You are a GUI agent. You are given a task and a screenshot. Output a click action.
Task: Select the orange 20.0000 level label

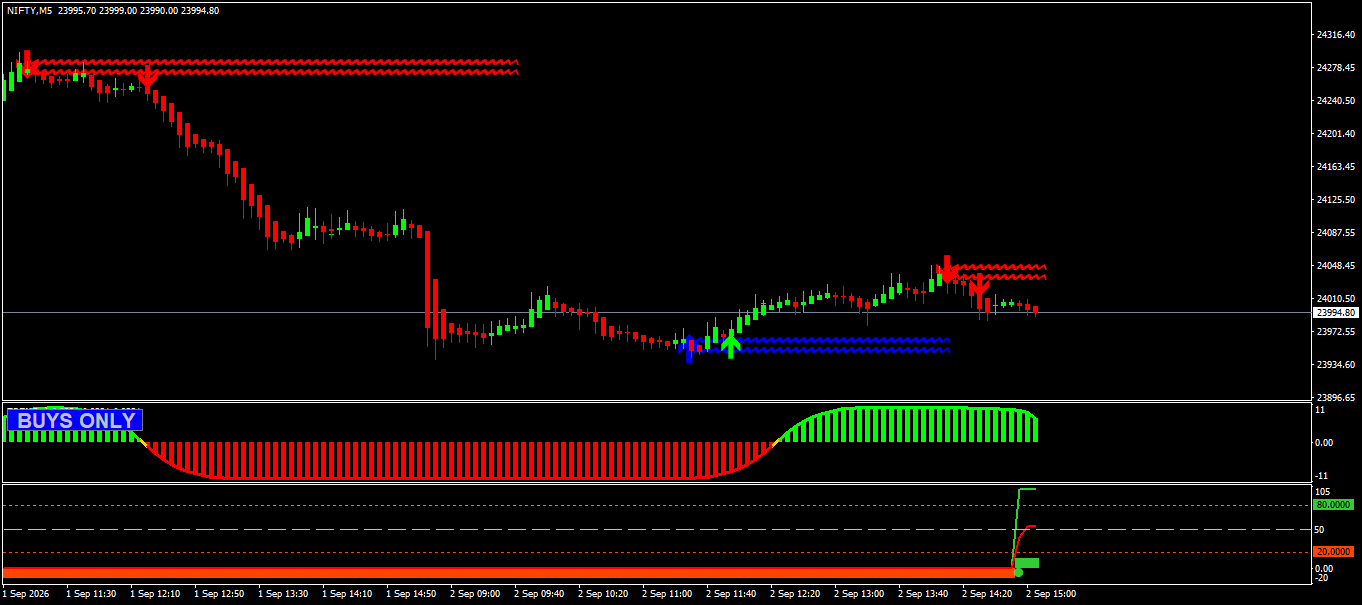[1334, 552]
